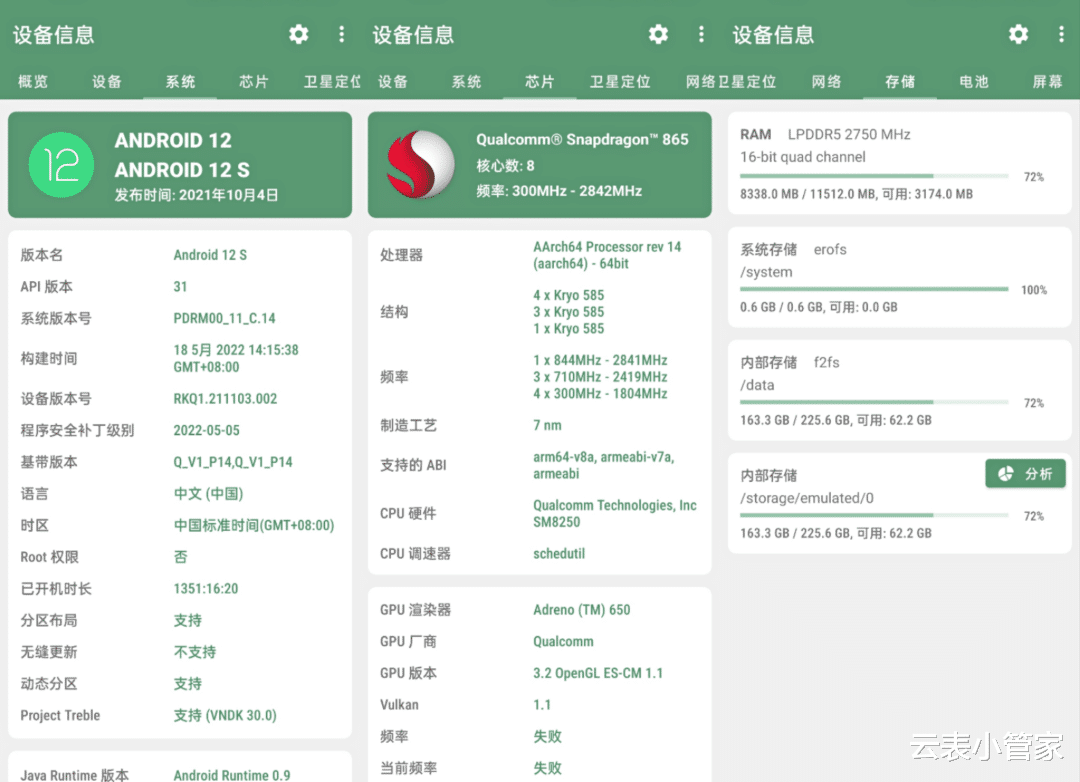Click the /data storage progress bar

(x=874, y=402)
